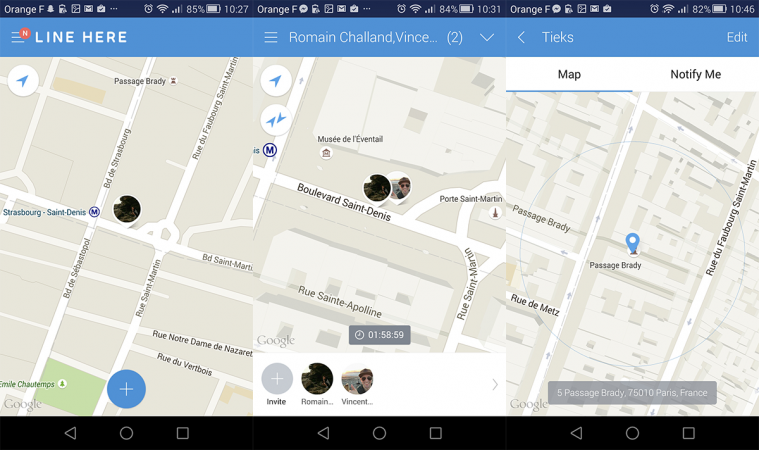
Task: Tap the Romain Challand,Vince... group title
Action: (363, 37)
